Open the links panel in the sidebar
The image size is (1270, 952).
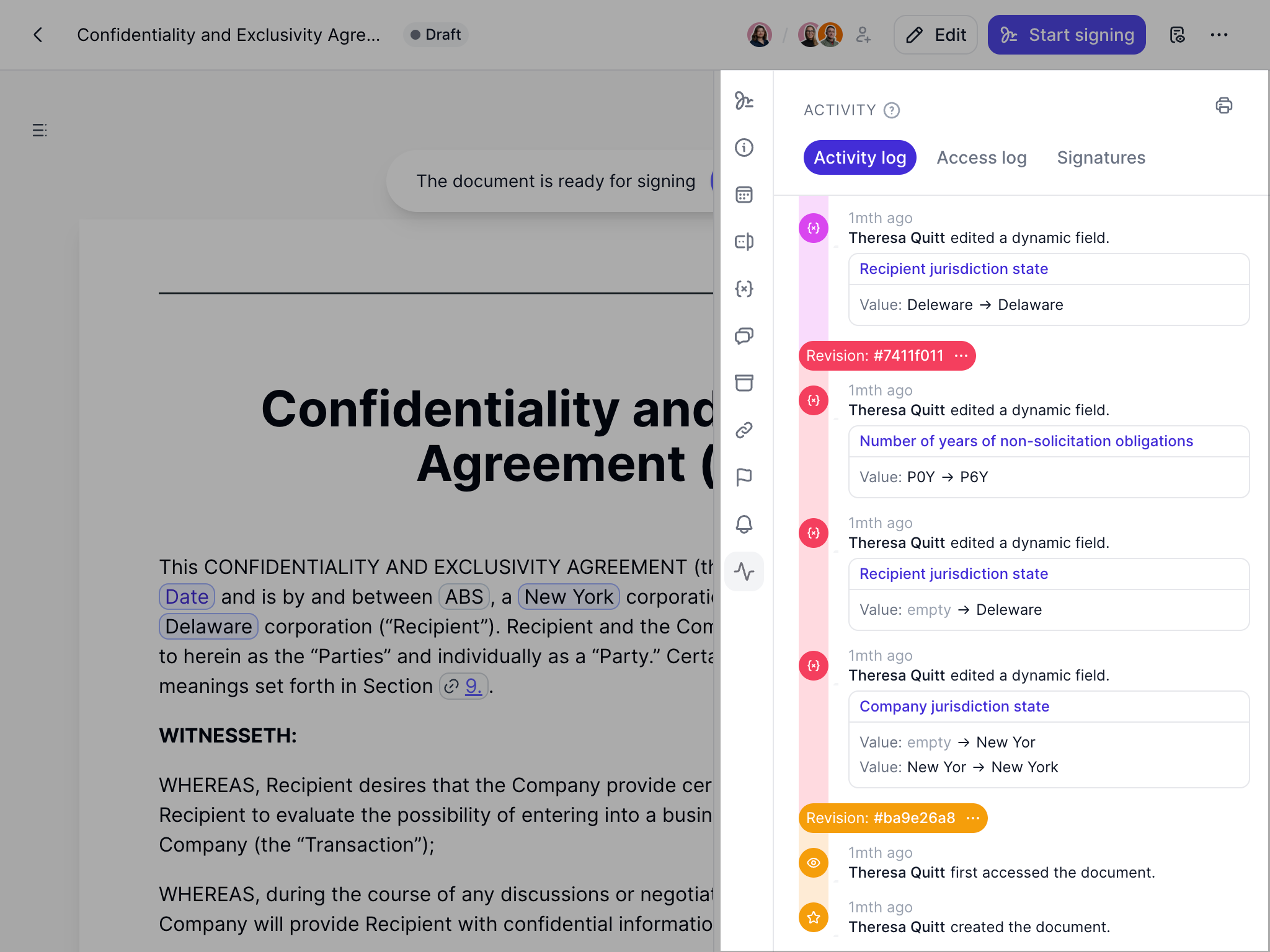click(x=744, y=429)
